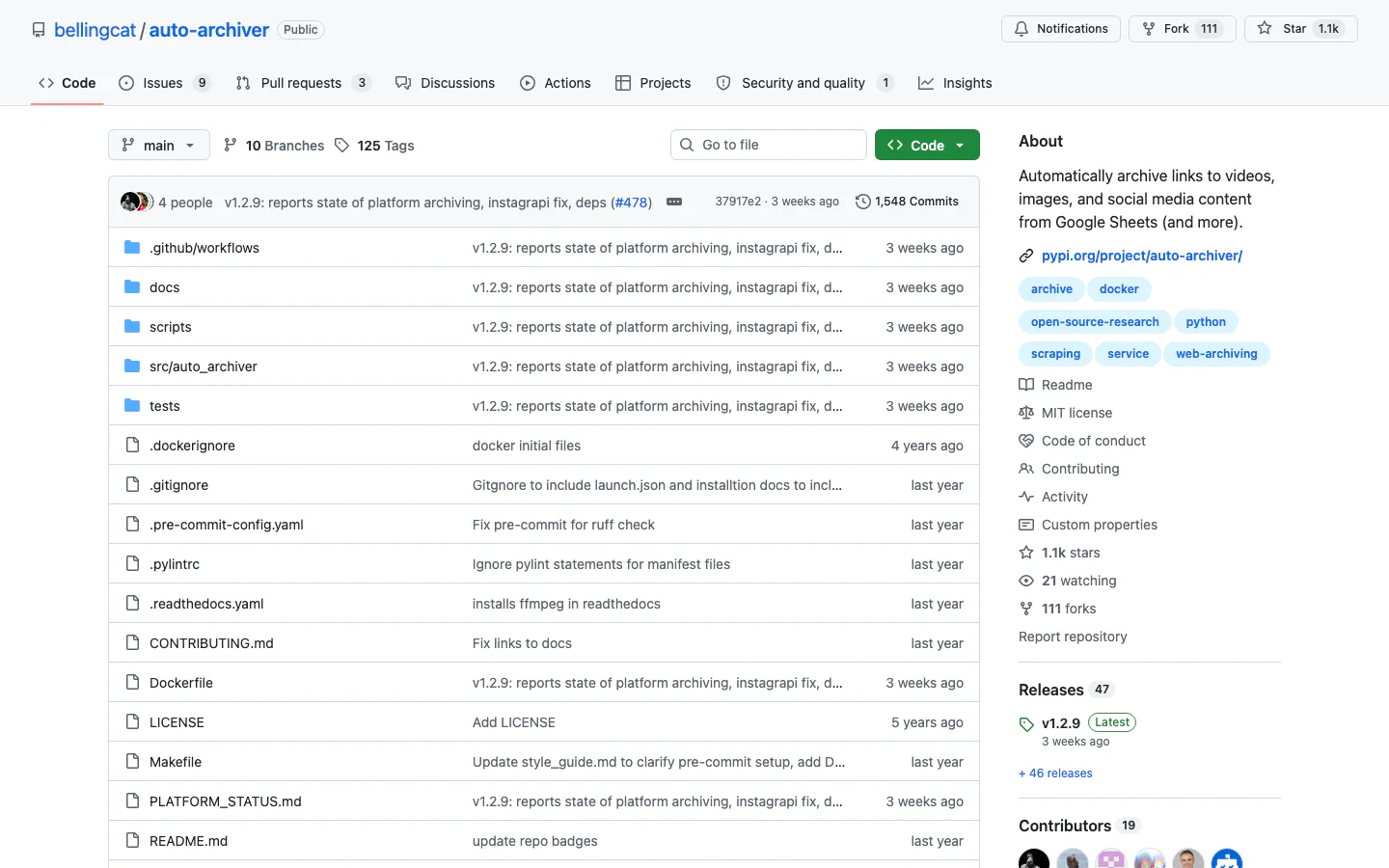1389x868 pixels.
Task: Open commit hash 37917e2
Action: 738,202
